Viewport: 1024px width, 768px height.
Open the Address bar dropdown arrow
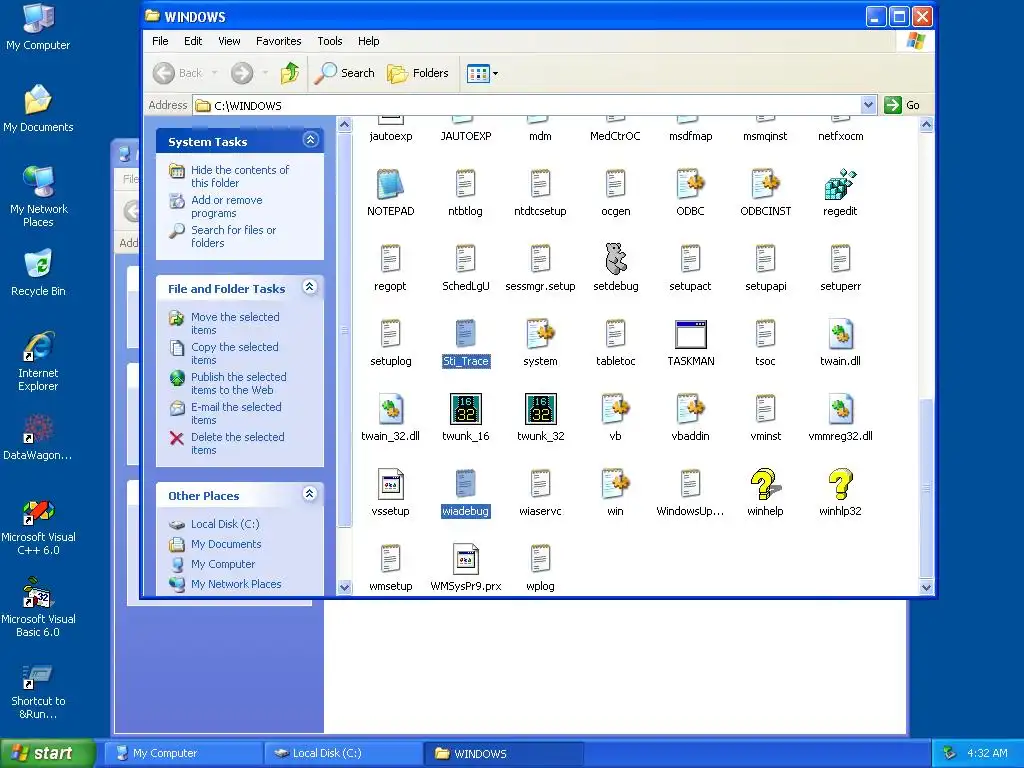(868, 104)
